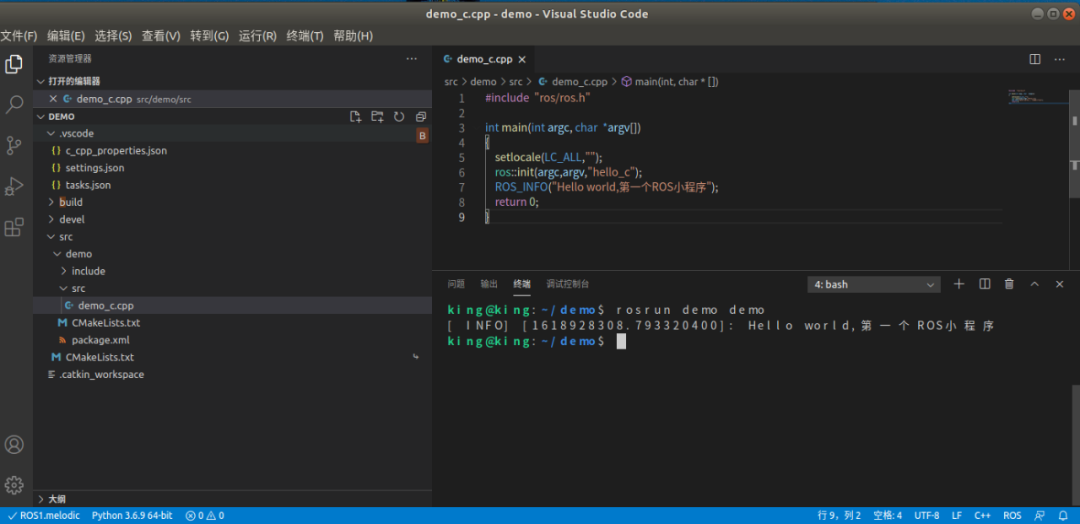Image resolution: width=1080 pixels, height=524 pixels.
Task: Refresh the explorer tree
Action: [399, 116]
